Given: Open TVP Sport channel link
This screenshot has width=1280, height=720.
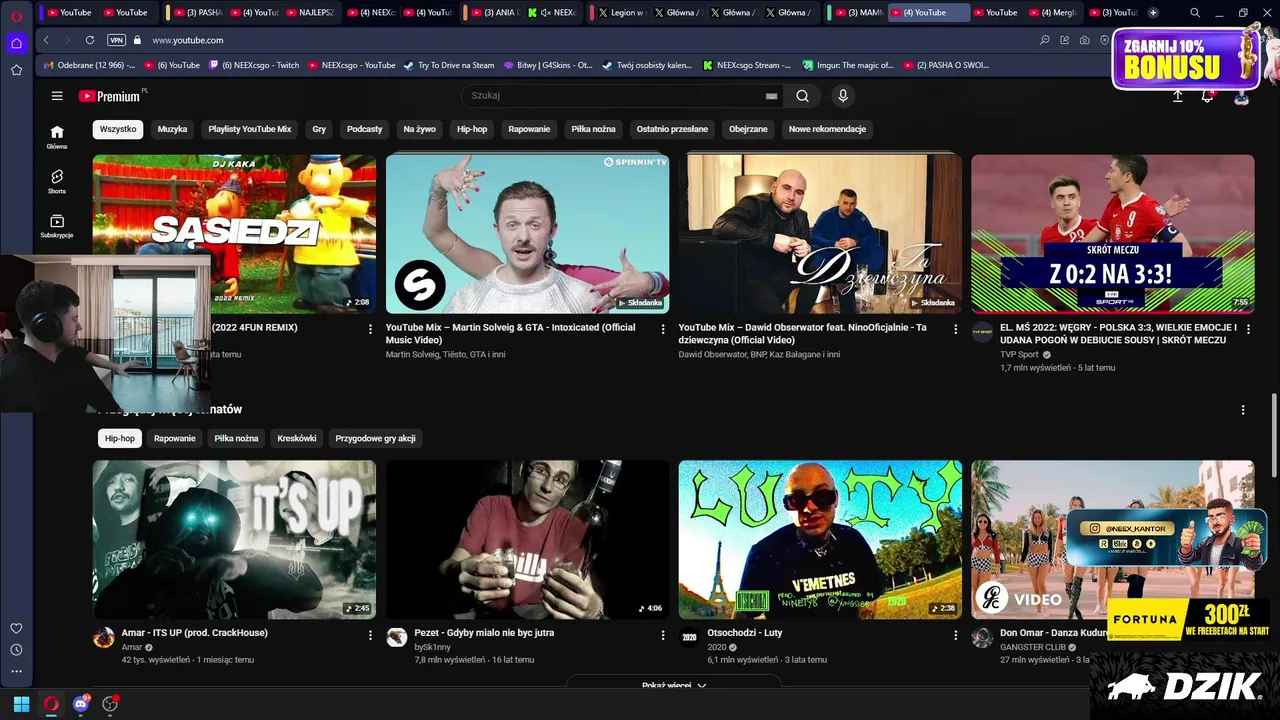Looking at the screenshot, I should [1017, 354].
